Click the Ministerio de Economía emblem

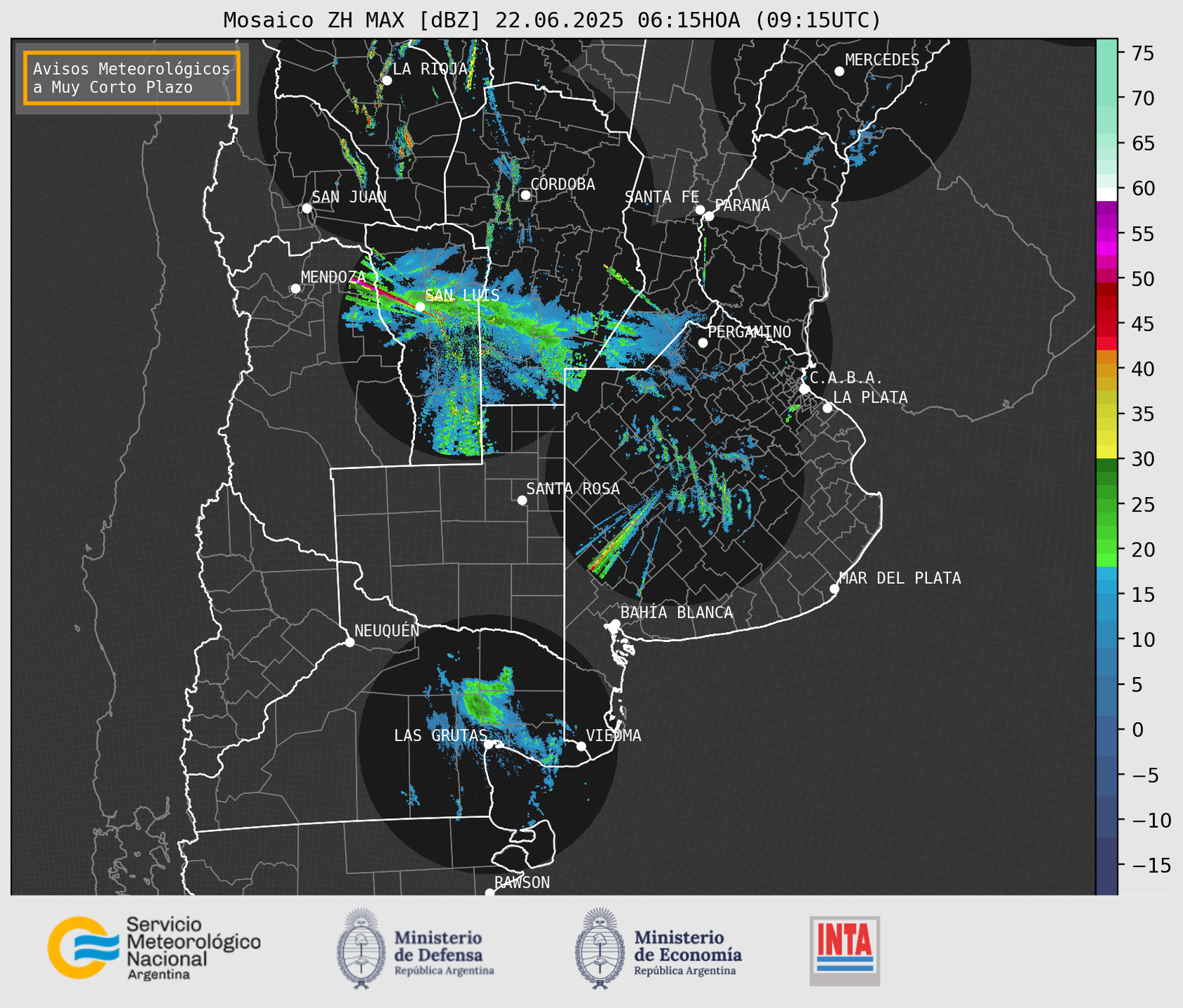point(600,949)
